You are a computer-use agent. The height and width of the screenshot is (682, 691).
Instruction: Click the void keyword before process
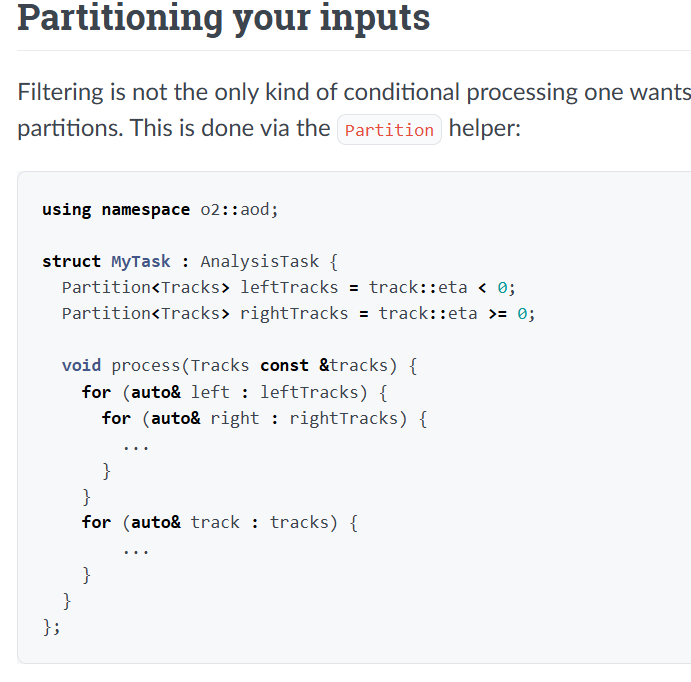(82, 366)
